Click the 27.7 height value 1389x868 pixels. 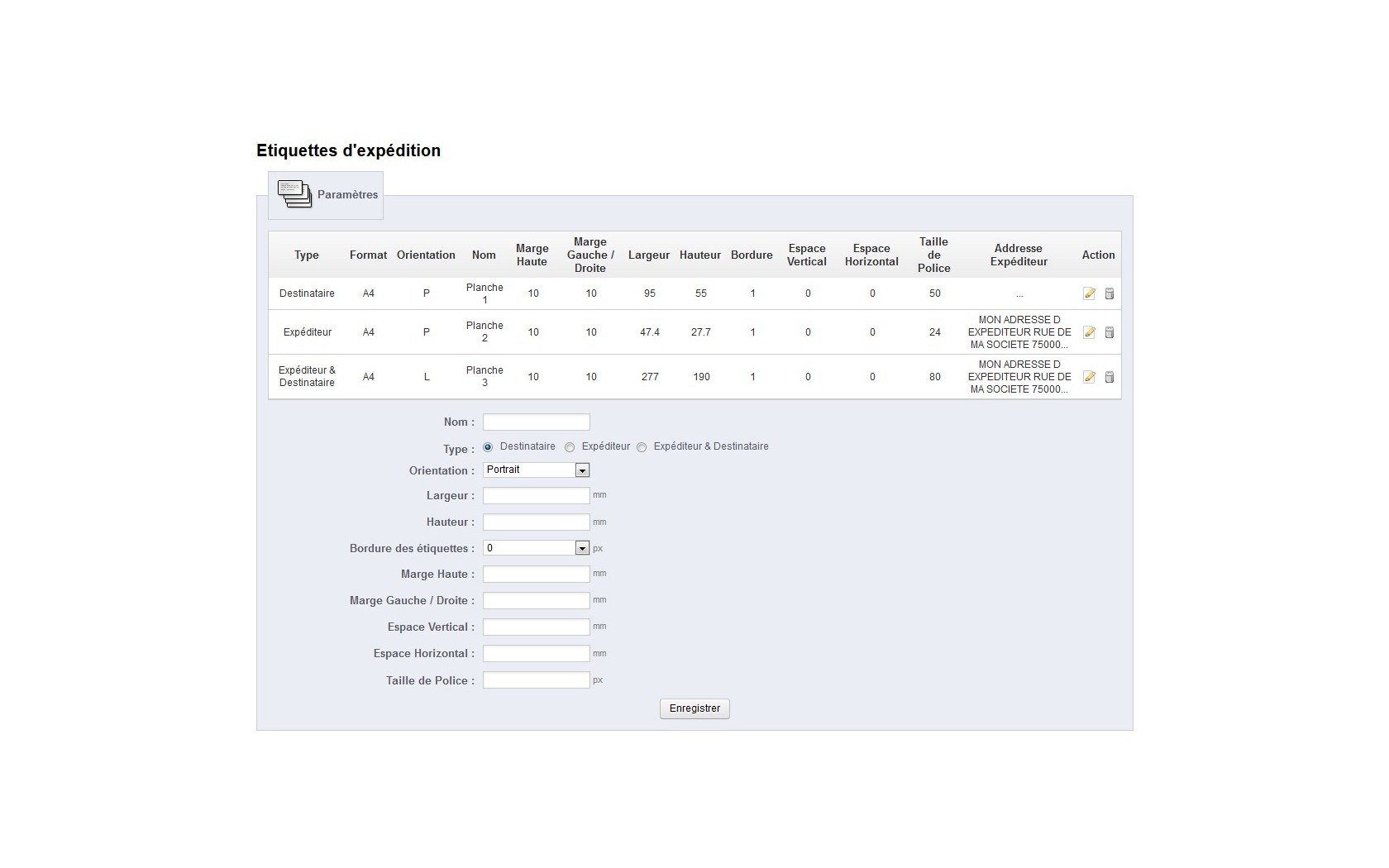[701, 332]
